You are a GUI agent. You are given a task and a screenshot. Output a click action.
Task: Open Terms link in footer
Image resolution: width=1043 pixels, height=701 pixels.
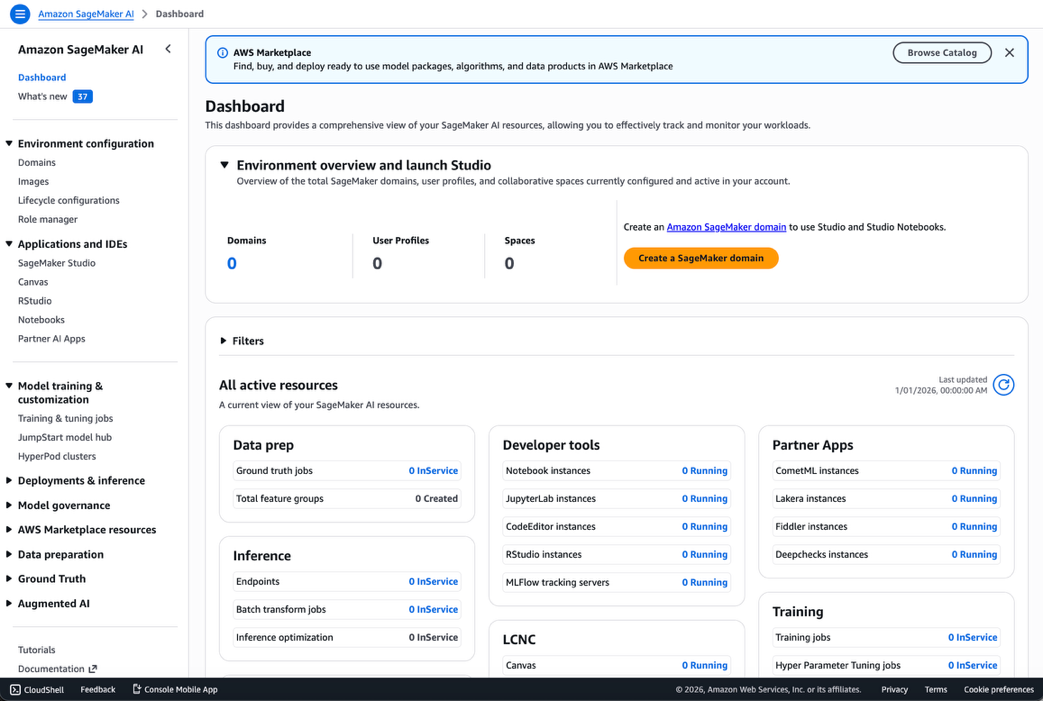[x=935, y=690]
